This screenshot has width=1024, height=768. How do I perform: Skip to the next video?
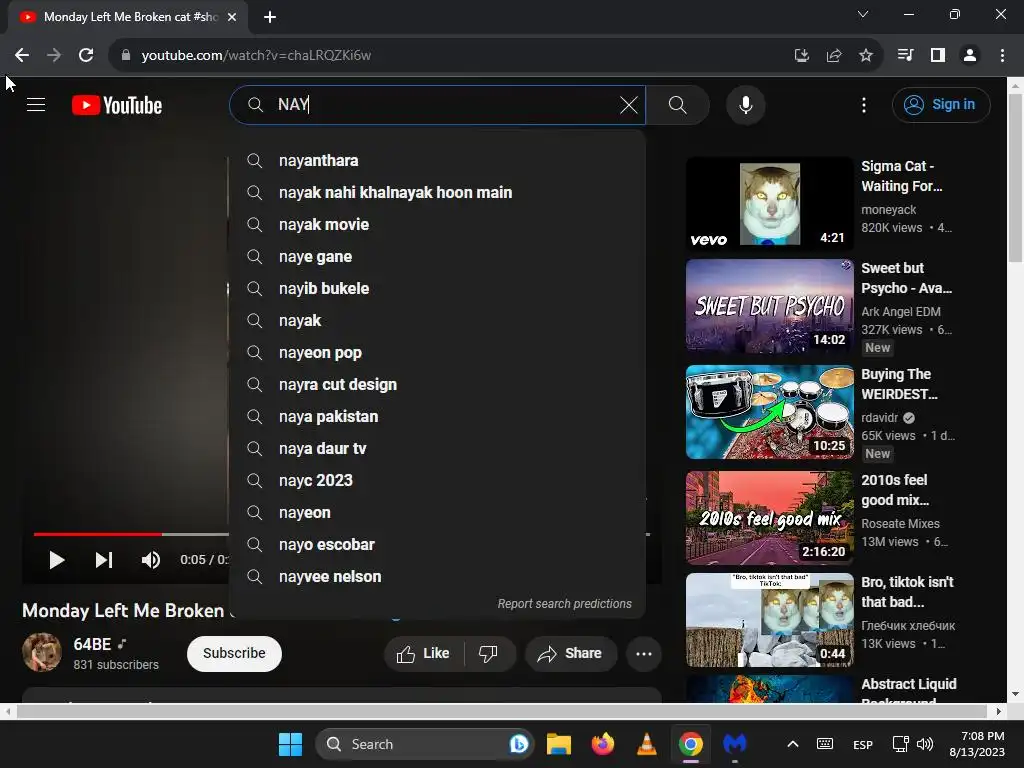104,560
